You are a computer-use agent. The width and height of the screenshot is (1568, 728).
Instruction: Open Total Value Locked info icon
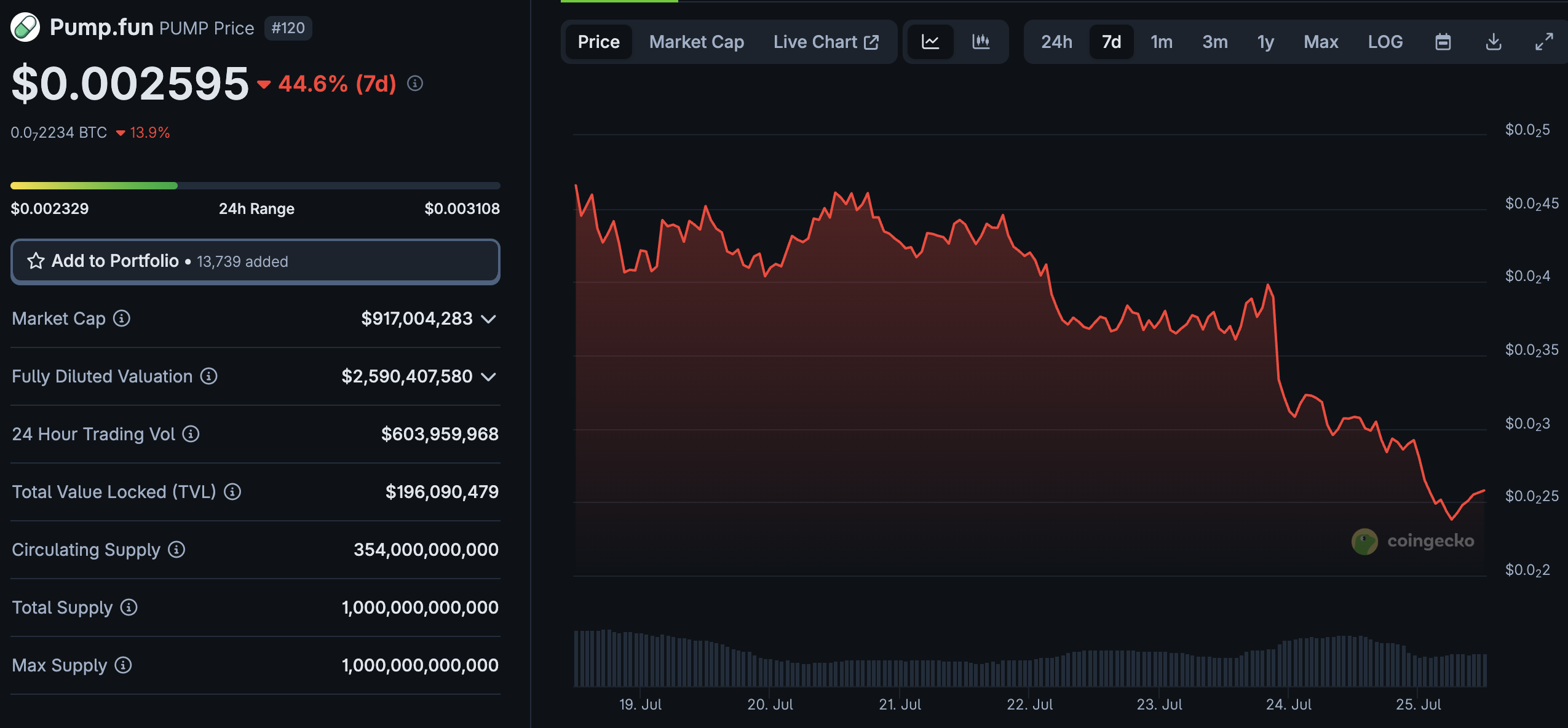(232, 491)
